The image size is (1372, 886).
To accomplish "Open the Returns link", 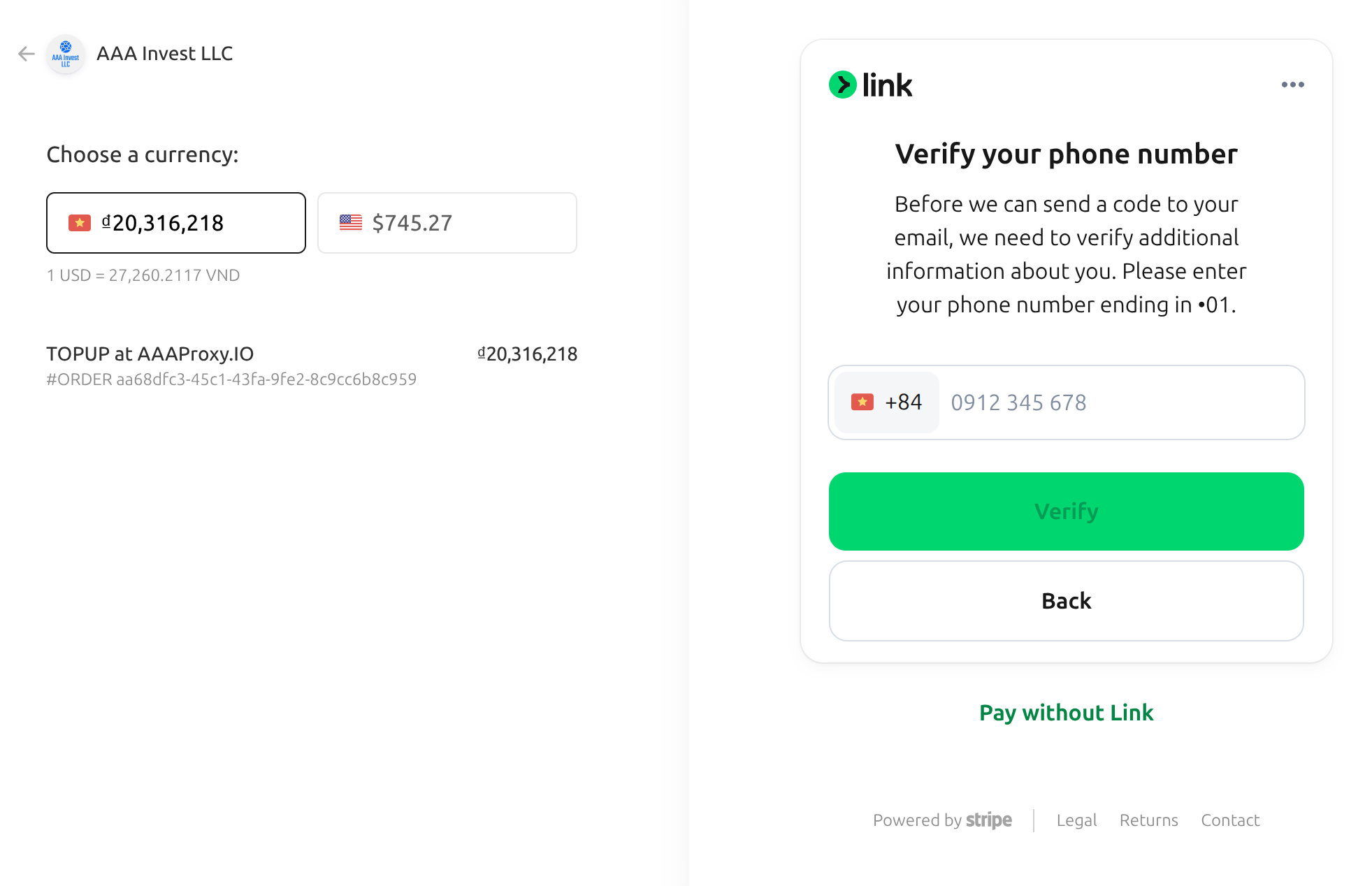I will coord(1148,820).
